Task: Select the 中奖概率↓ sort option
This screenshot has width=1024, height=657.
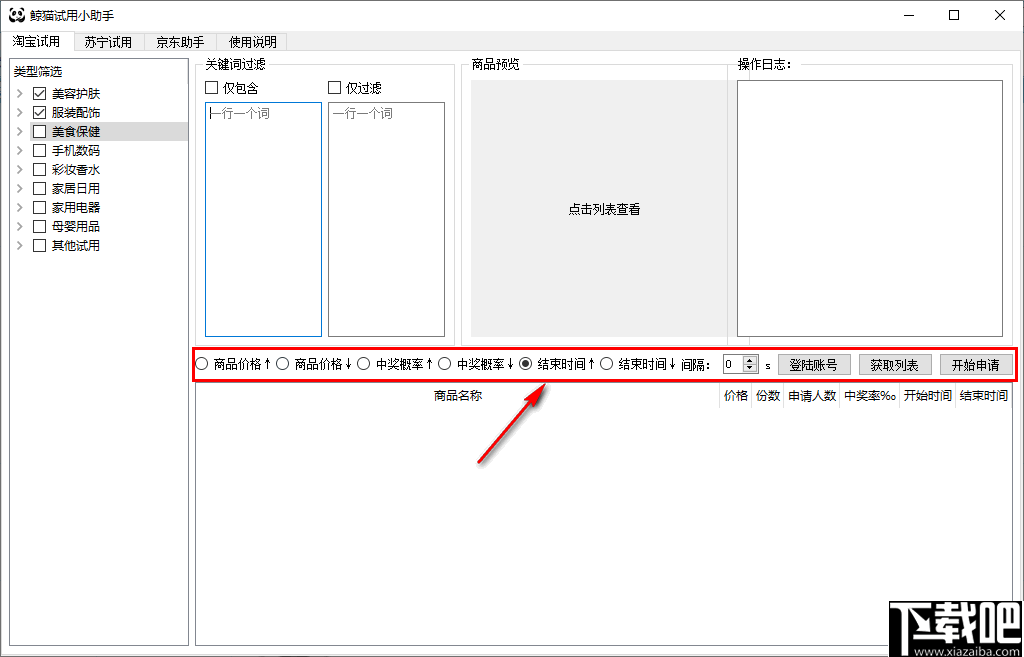Action: pos(444,363)
